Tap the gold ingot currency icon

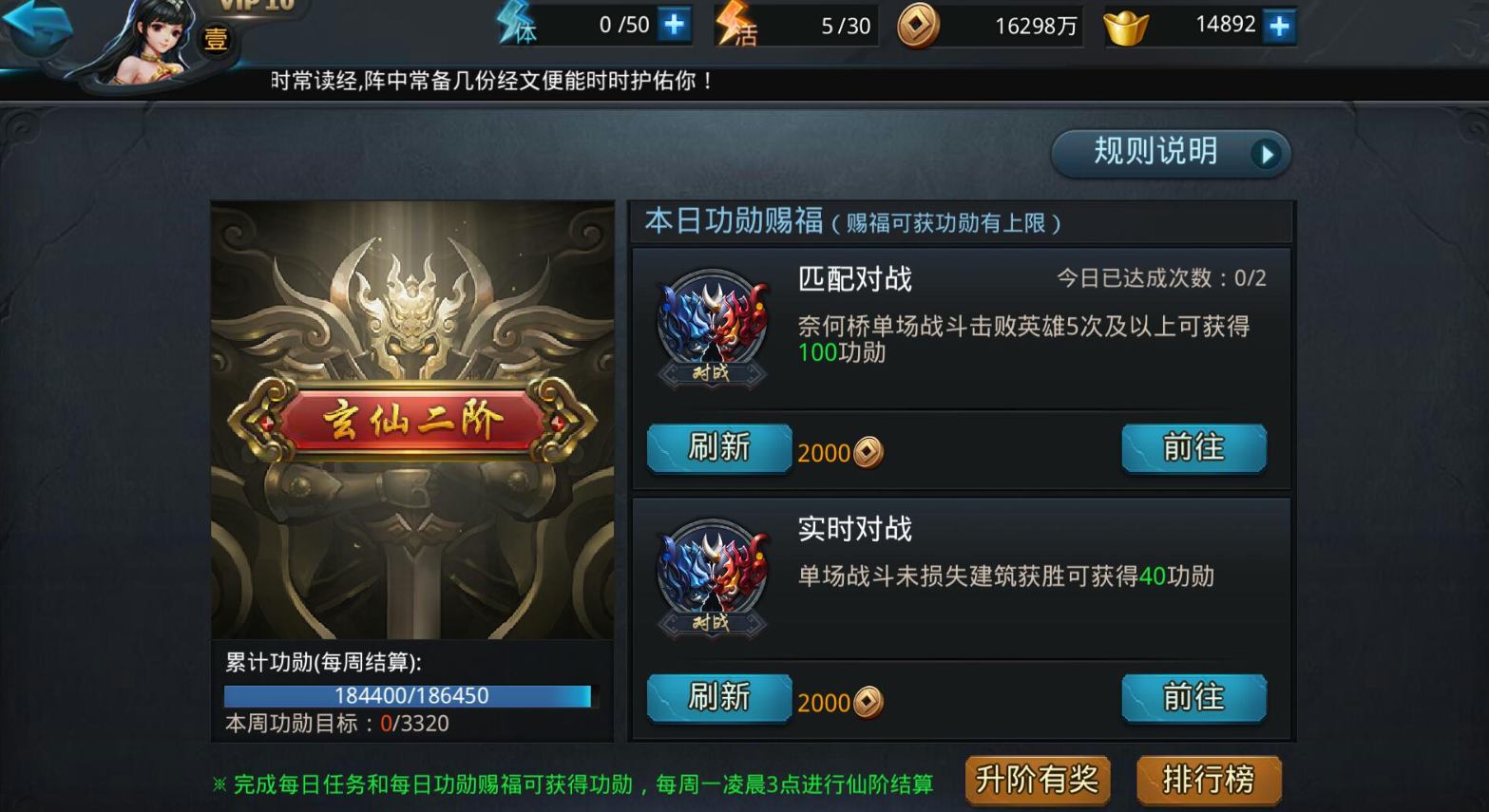(1126, 27)
